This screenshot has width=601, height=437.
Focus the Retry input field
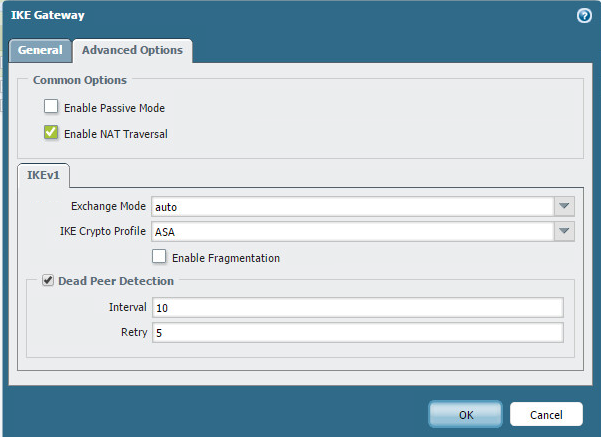tap(357, 332)
